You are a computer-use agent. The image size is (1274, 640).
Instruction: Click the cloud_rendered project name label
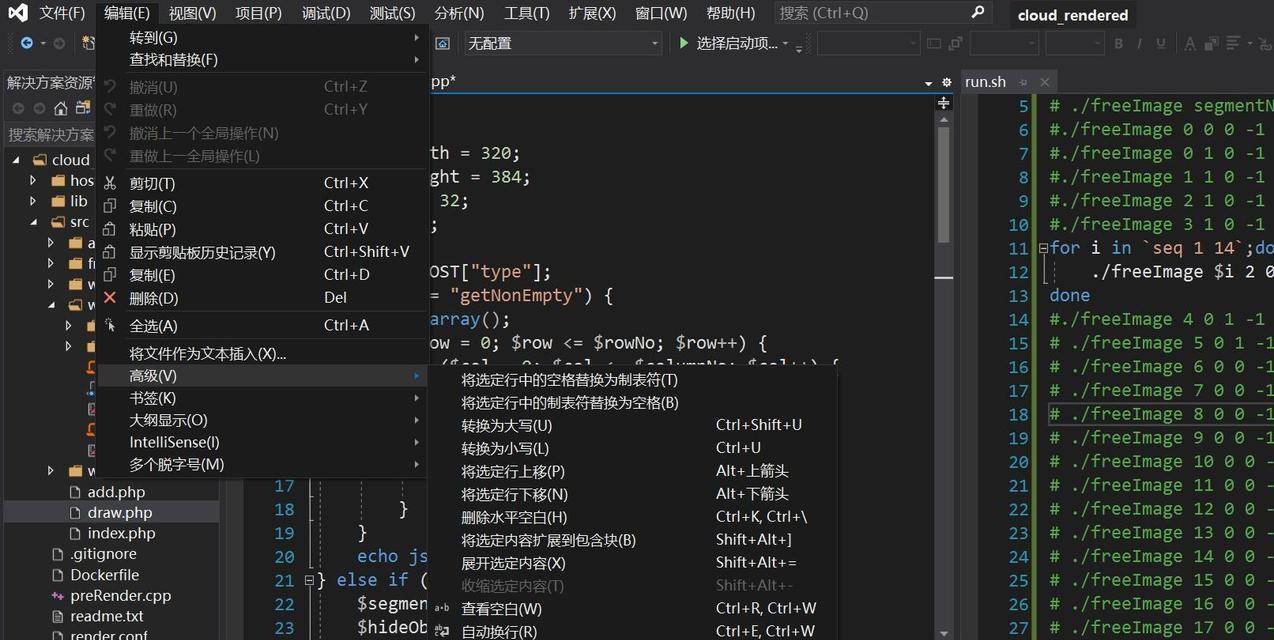(x=1073, y=15)
